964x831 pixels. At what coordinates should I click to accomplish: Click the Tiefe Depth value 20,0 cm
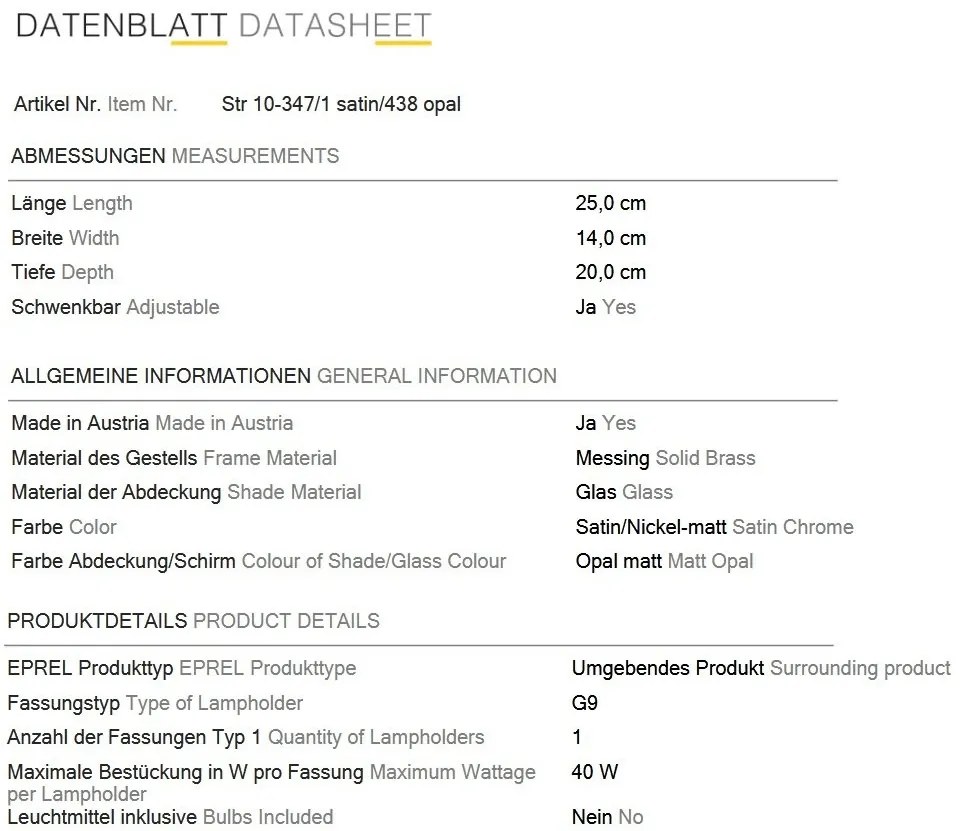coord(610,272)
